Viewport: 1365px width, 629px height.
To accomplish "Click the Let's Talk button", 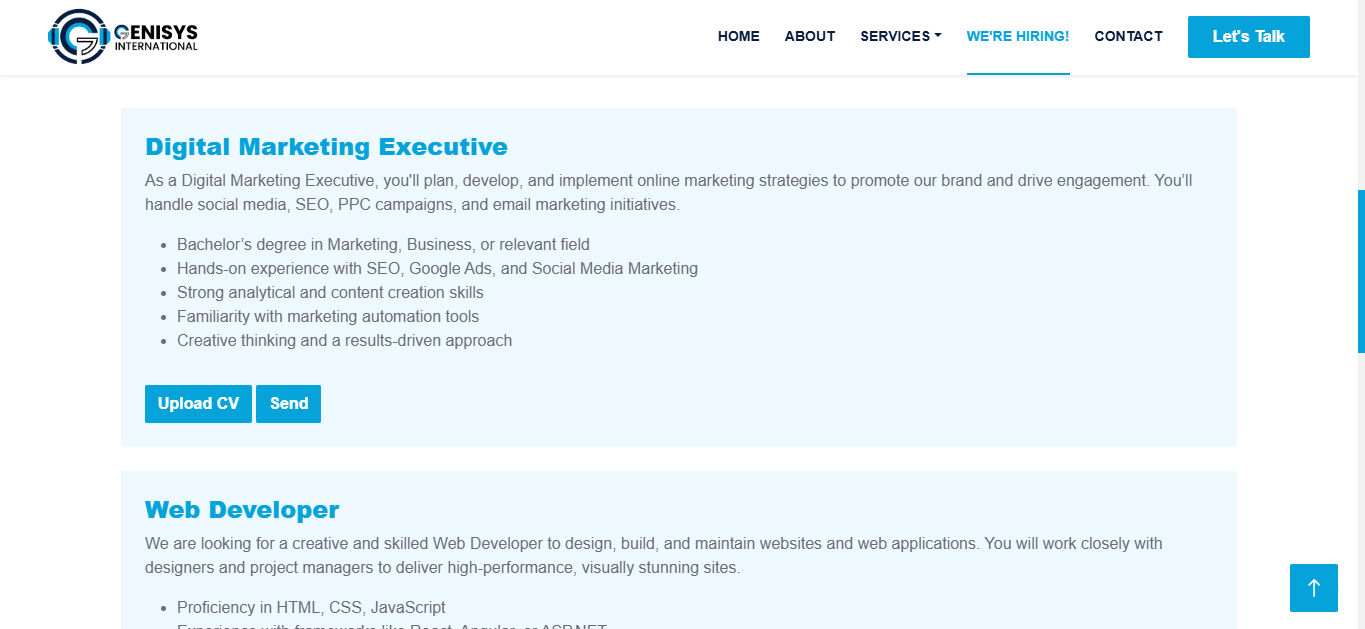I will 1248,37.
